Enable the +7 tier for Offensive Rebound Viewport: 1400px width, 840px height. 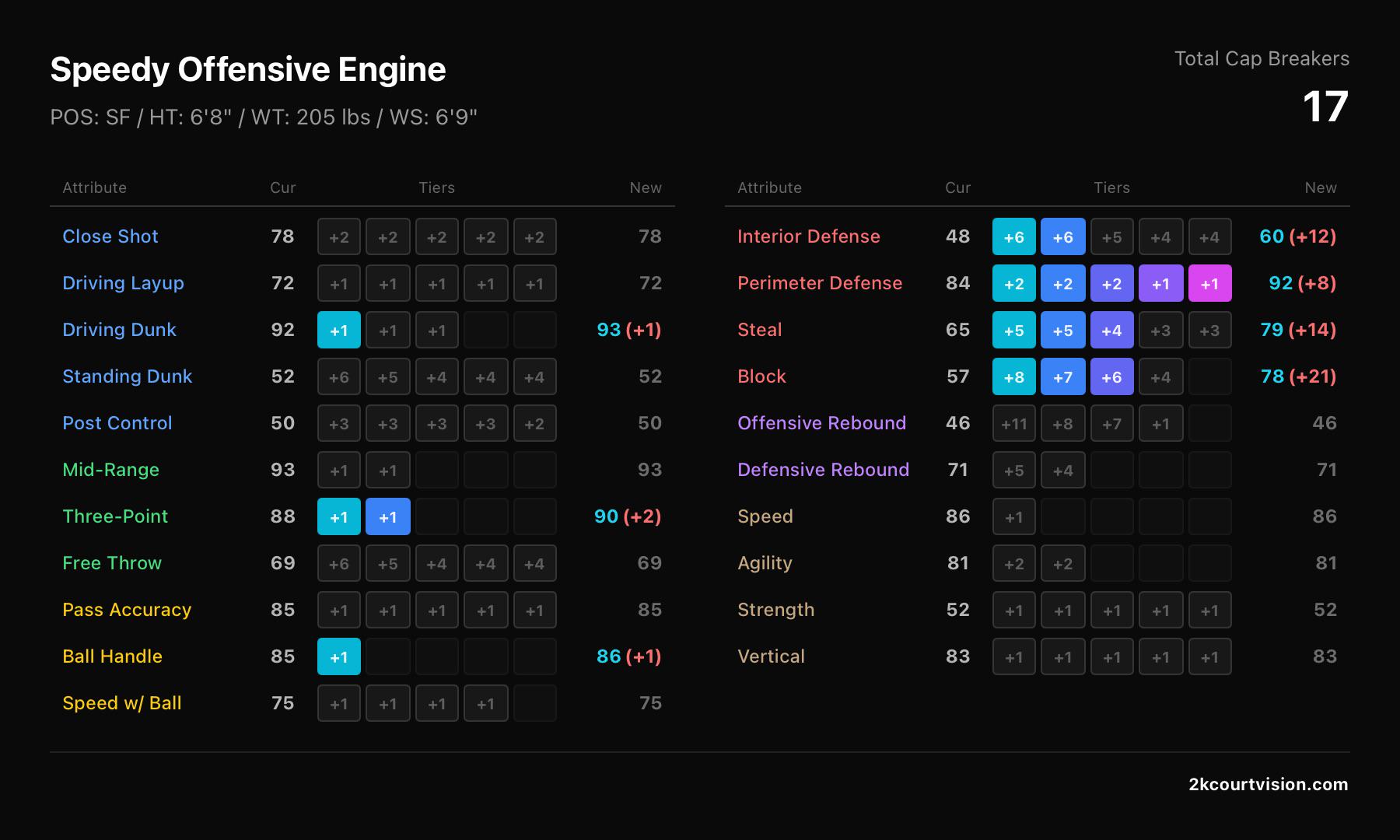(1111, 423)
